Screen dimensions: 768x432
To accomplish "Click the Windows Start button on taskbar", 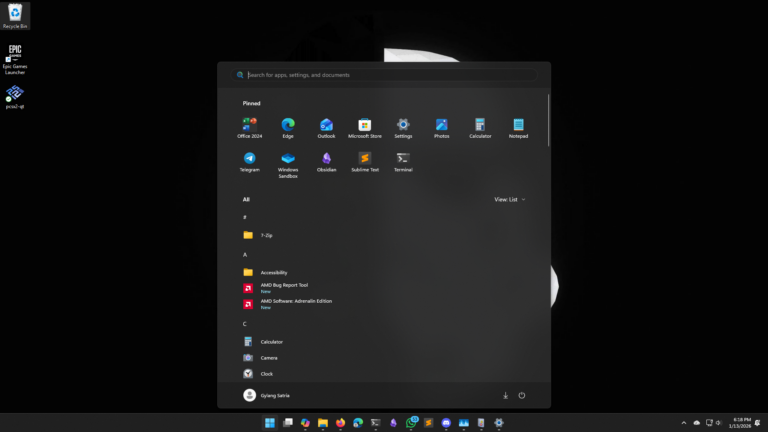I will 269,423.
